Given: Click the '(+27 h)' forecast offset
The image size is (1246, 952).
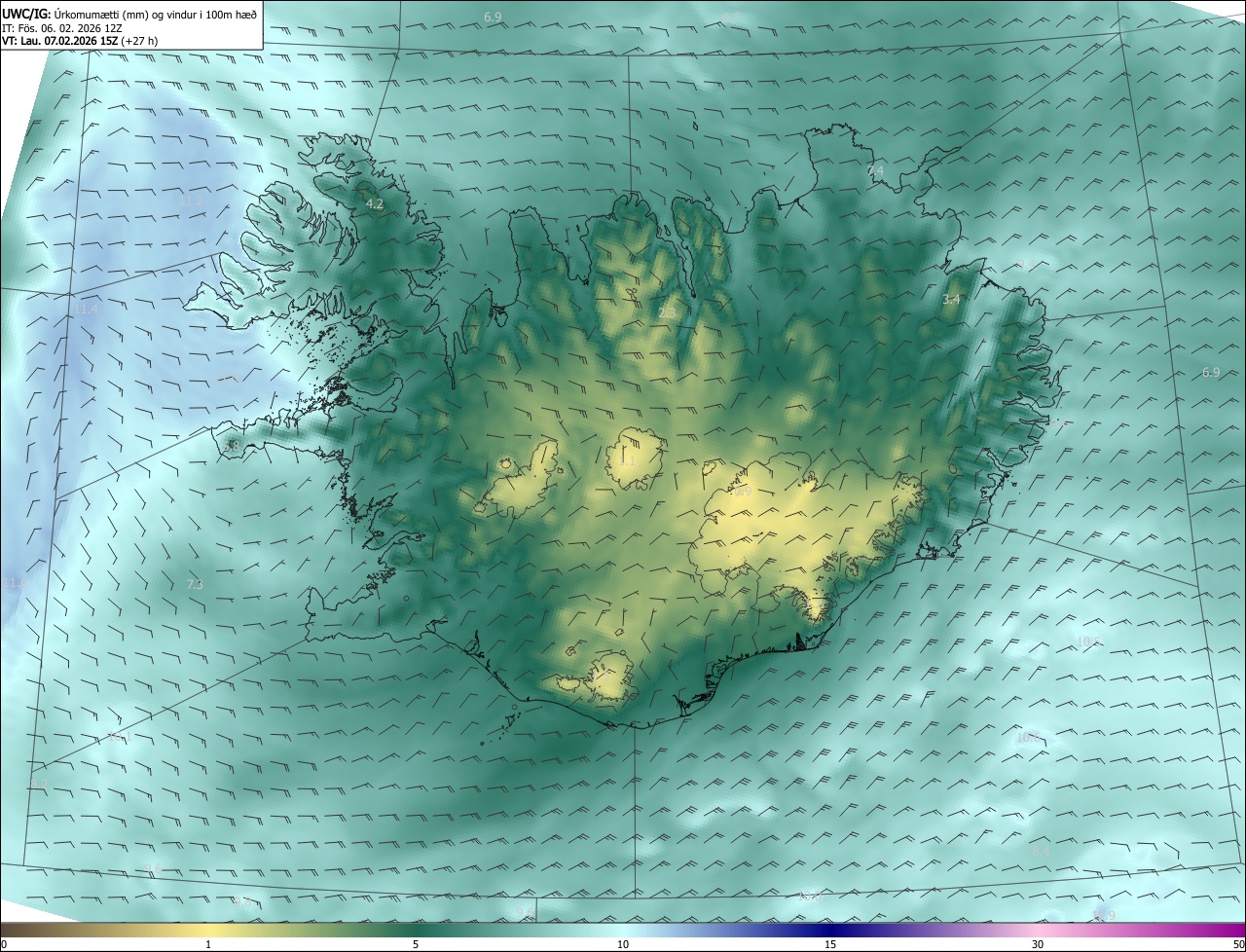Looking at the screenshot, I should tap(140, 41).
